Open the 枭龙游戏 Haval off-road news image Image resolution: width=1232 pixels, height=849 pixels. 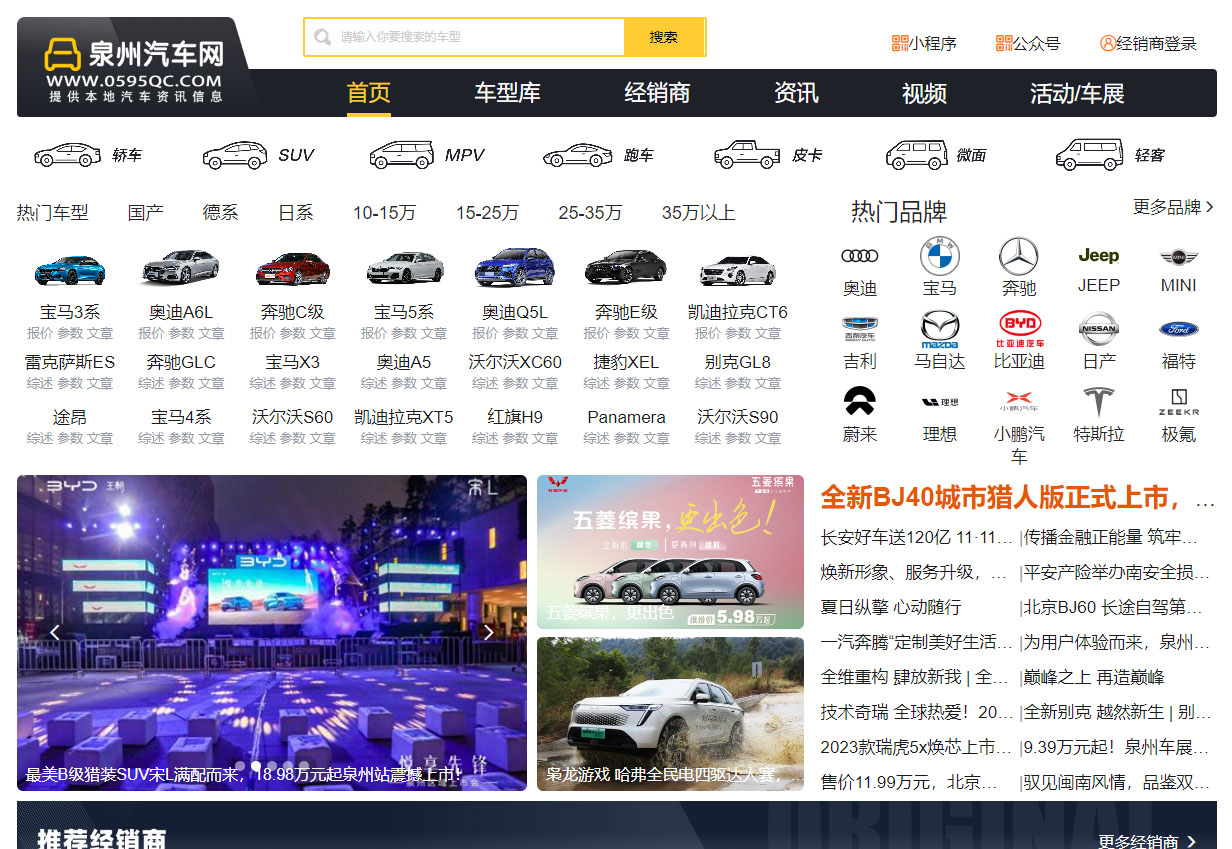670,714
